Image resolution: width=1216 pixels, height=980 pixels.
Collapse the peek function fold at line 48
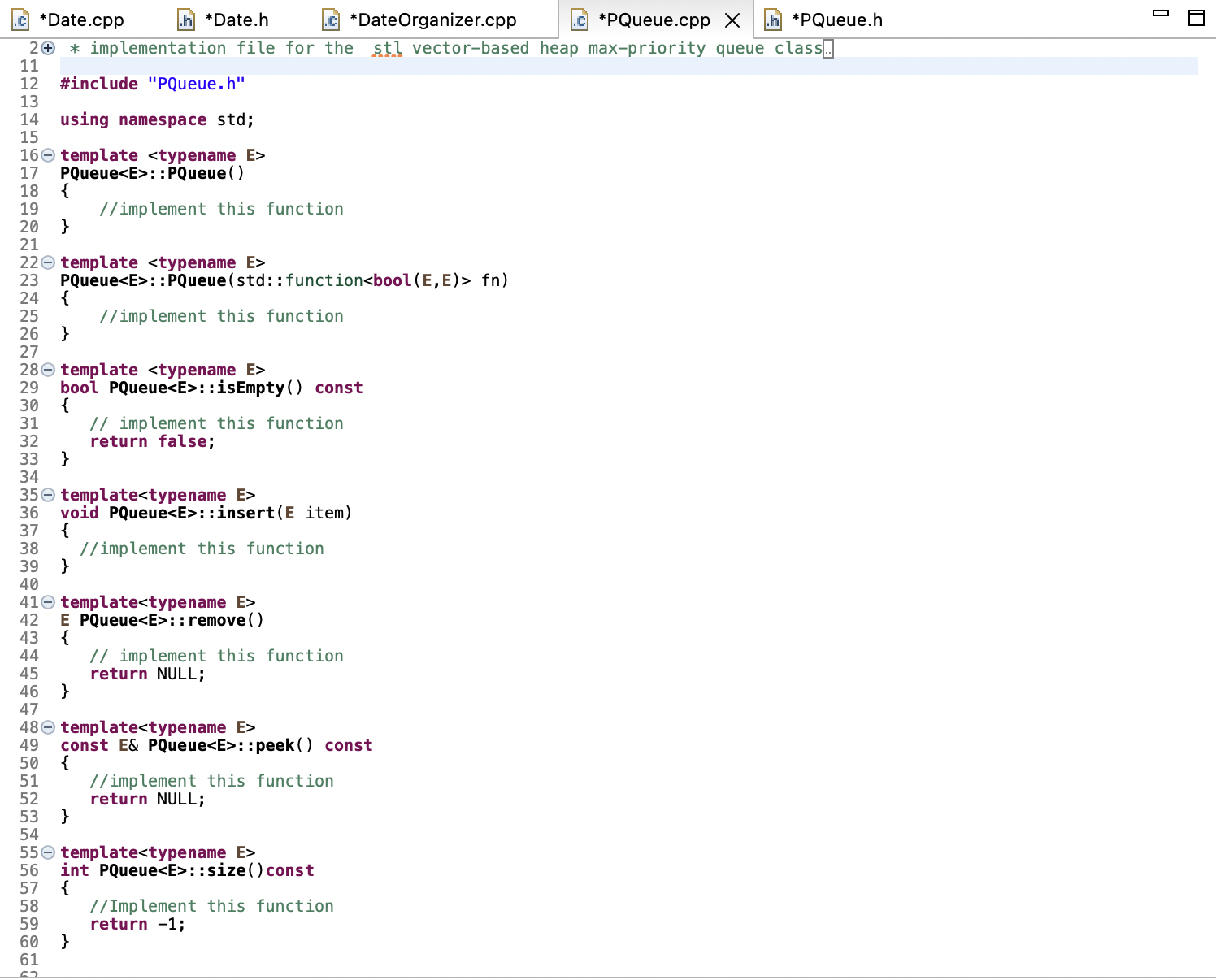point(48,727)
